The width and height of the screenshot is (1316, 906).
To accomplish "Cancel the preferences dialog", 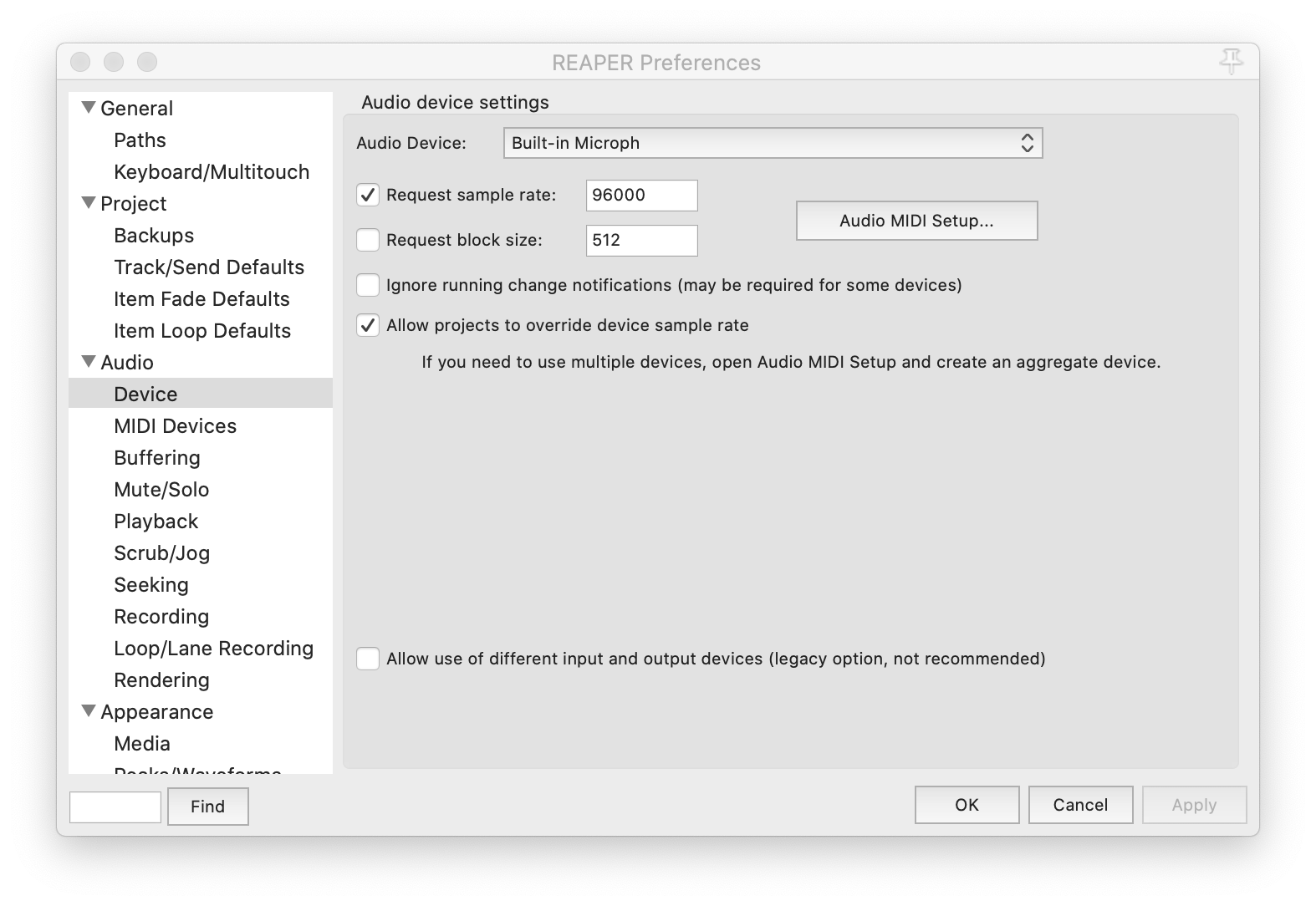I will [x=1081, y=805].
